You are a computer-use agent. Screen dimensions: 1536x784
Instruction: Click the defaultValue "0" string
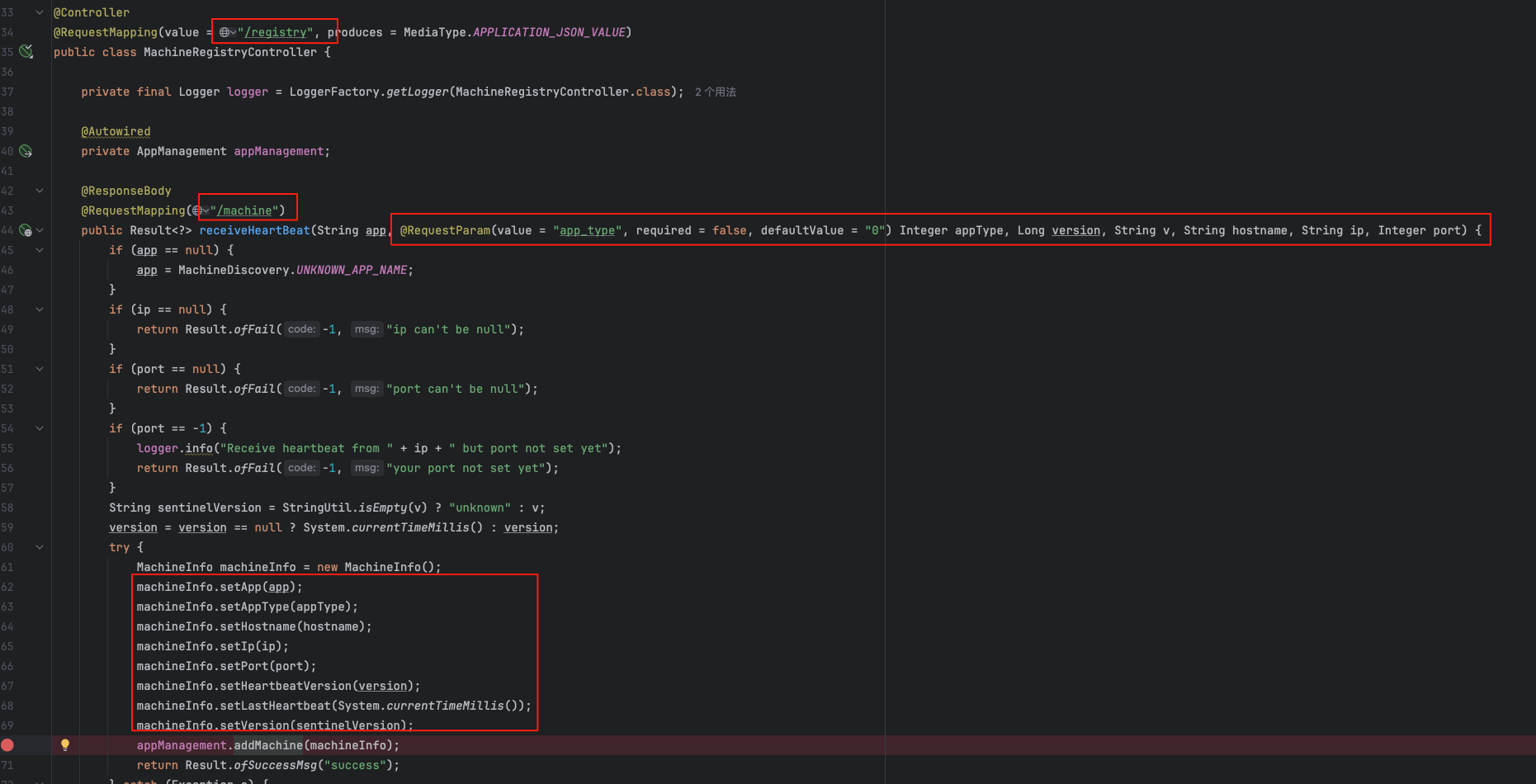875,230
